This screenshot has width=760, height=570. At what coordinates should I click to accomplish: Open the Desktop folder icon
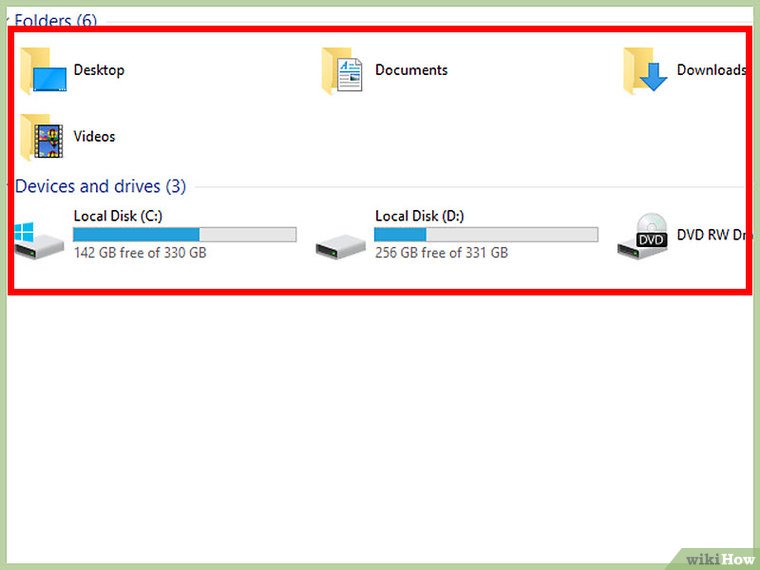click(42, 72)
